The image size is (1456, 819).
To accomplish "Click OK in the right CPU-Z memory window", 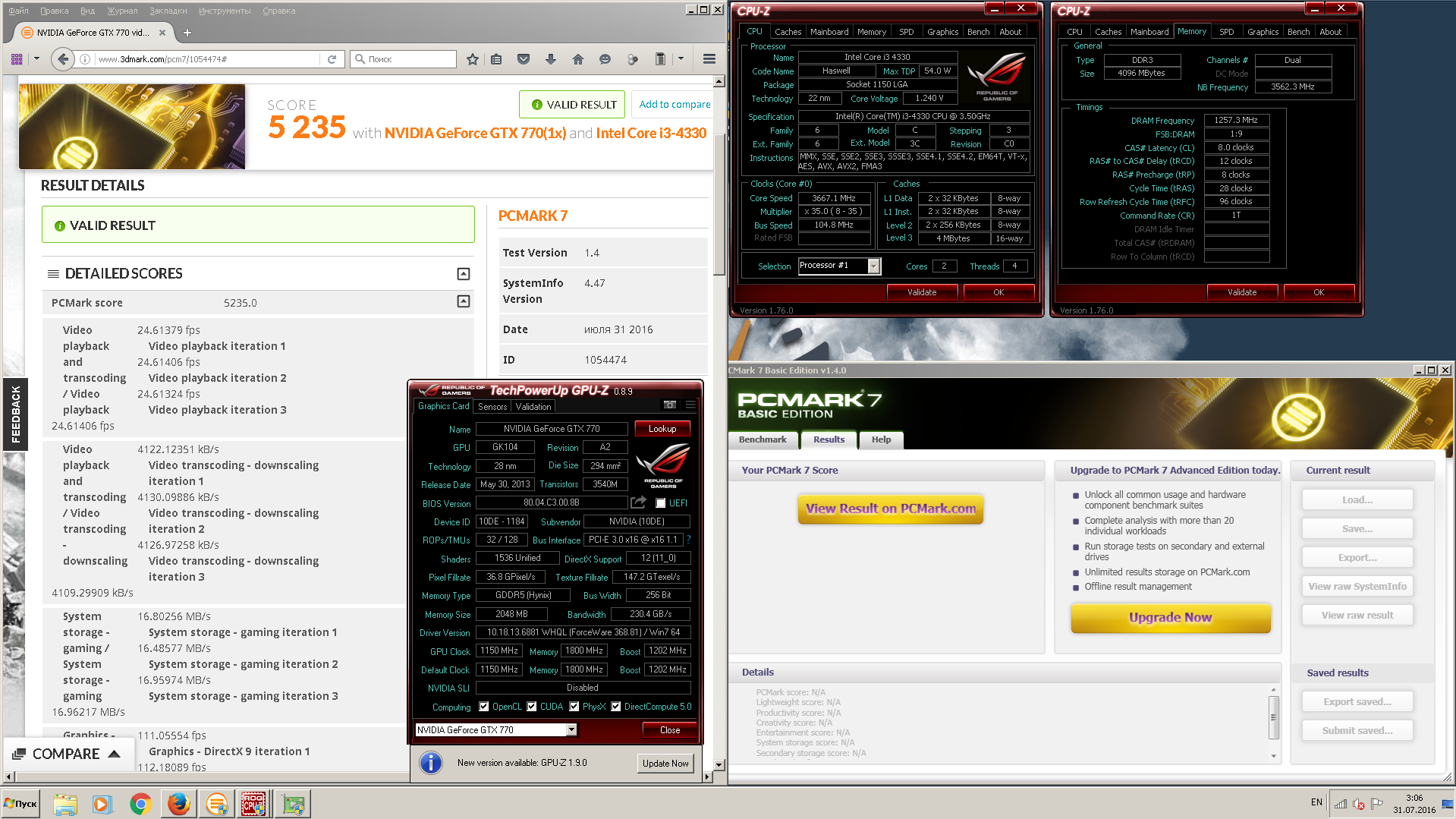I will click(x=1319, y=292).
